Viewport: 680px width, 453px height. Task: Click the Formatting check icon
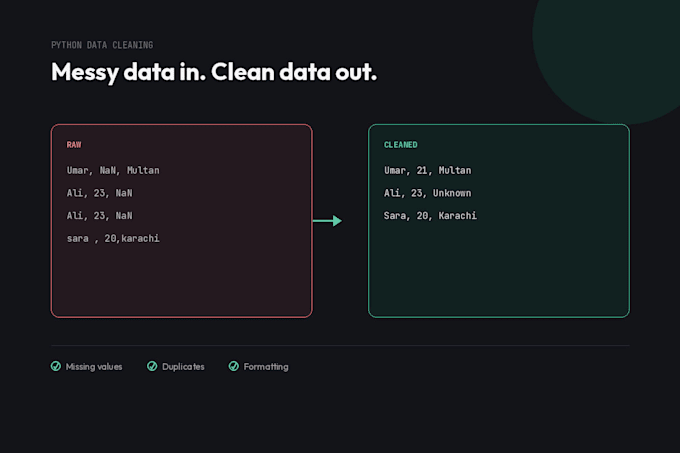click(x=233, y=366)
